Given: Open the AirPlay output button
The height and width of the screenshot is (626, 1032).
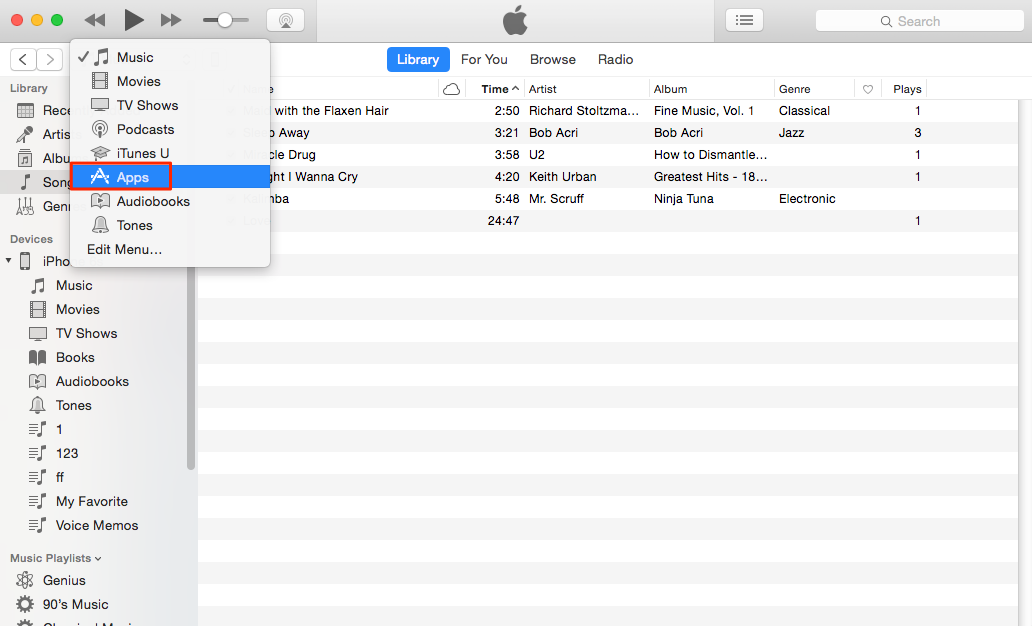Looking at the screenshot, I should pos(286,20).
